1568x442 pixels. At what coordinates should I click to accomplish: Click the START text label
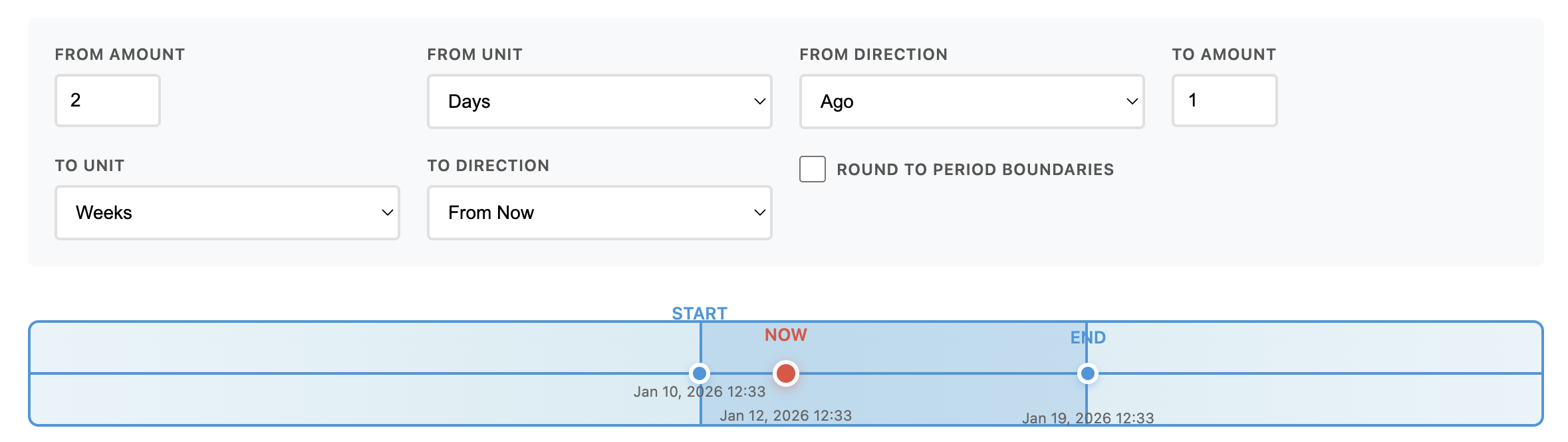point(700,313)
